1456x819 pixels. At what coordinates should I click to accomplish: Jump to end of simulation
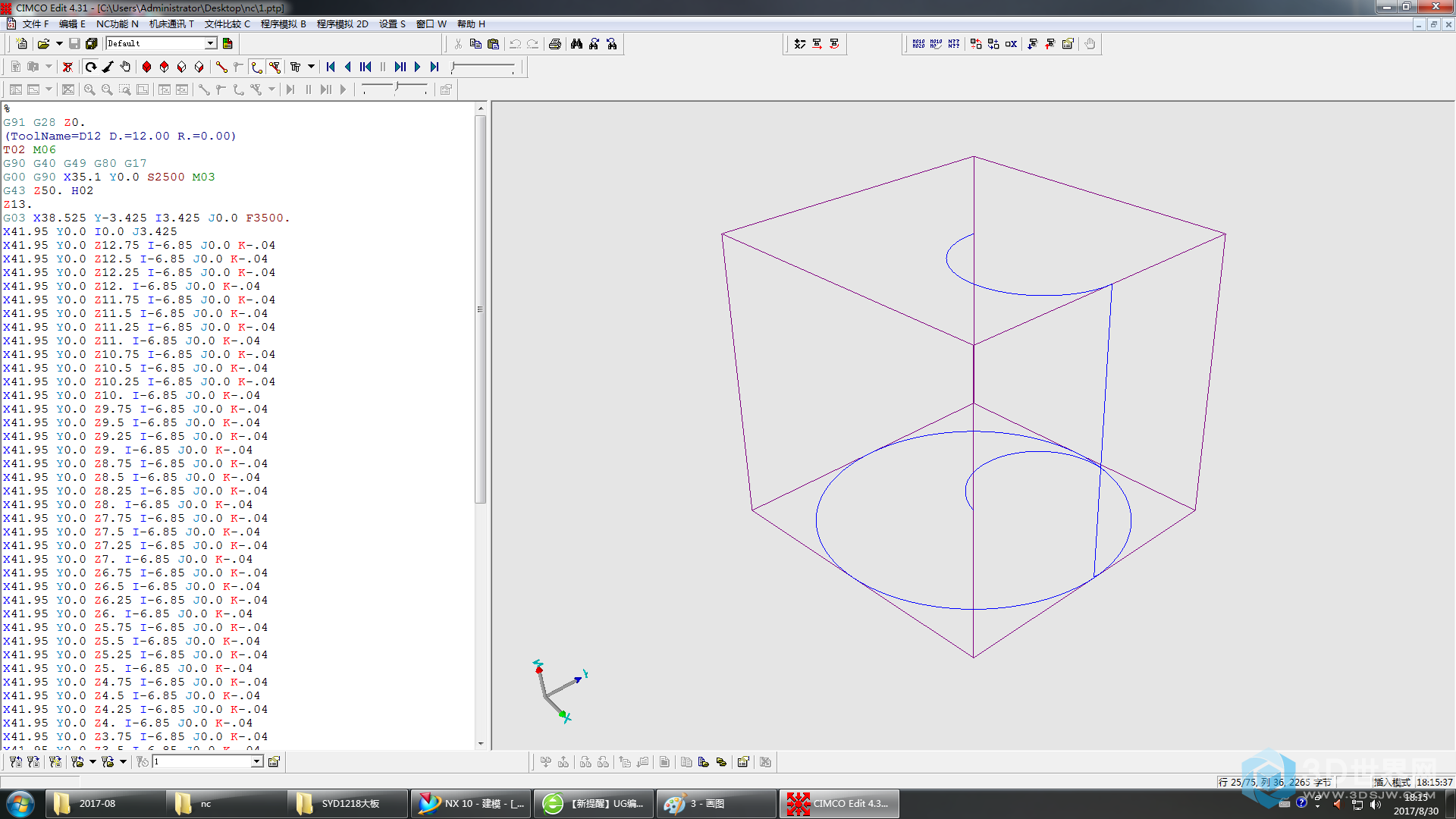[435, 67]
